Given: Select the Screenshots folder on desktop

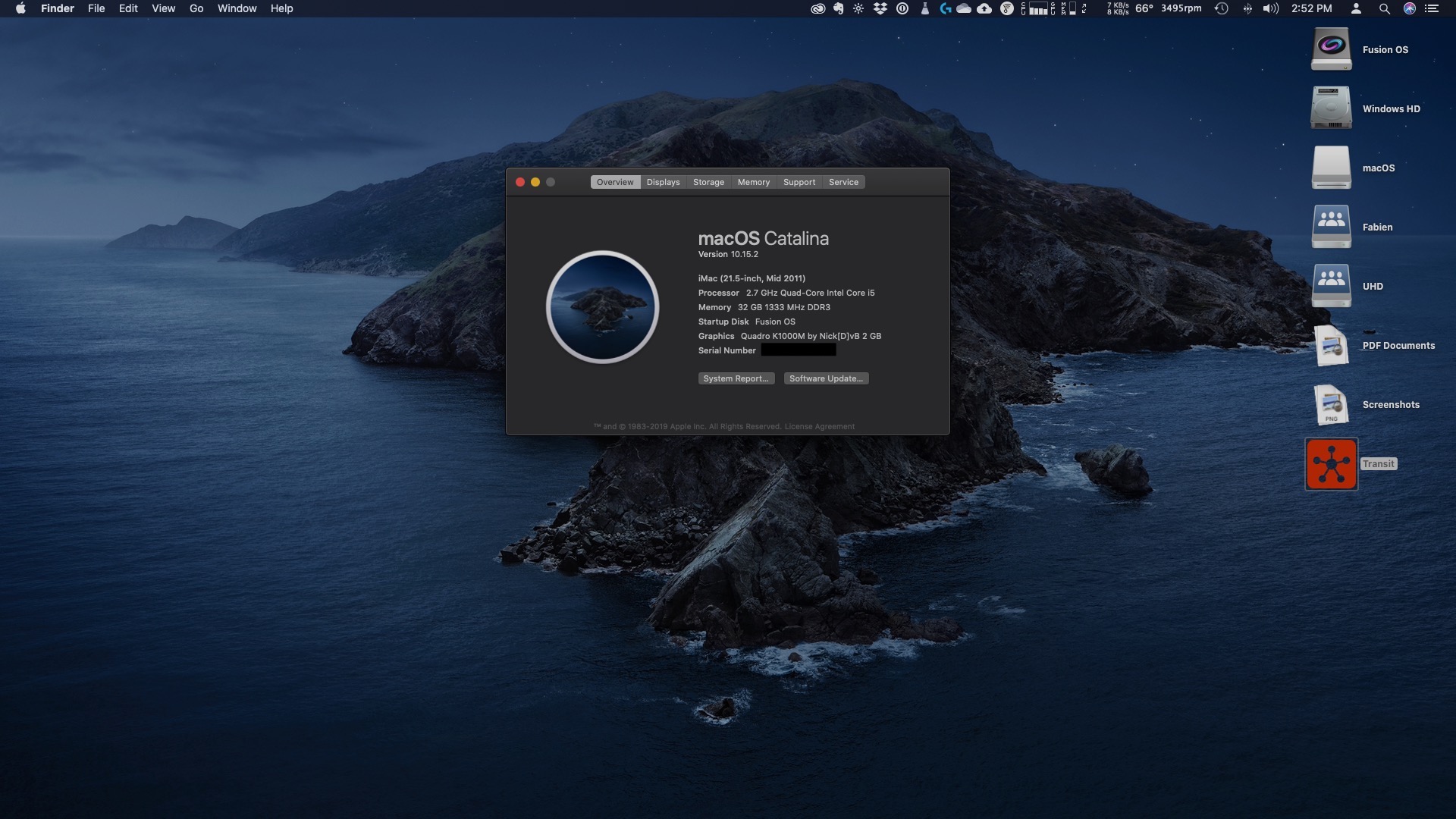Looking at the screenshot, I should [1331, 405].
